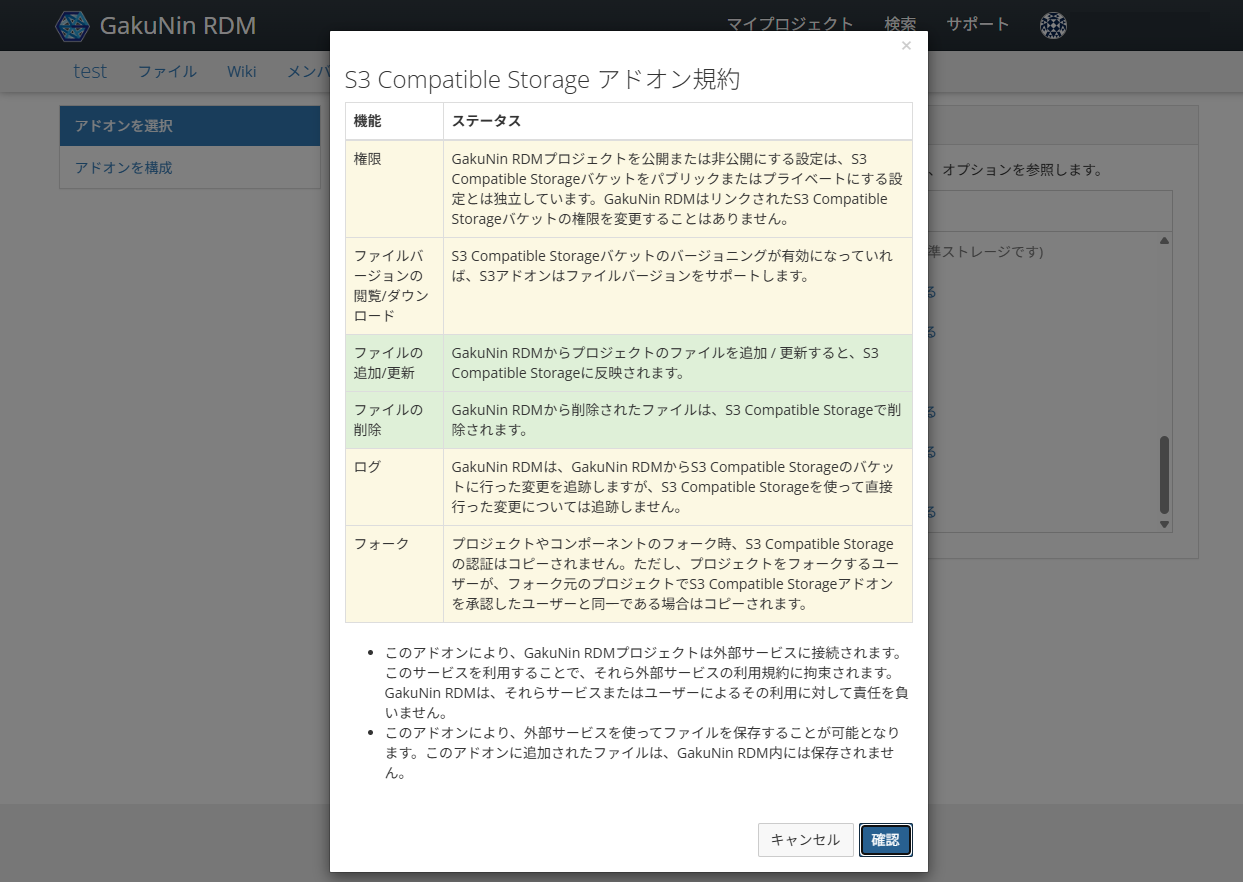The height and width of the screenshot is (882, 1243).
Task: Click the scroll-up arrow in addon list
Action: [1164, 241]
